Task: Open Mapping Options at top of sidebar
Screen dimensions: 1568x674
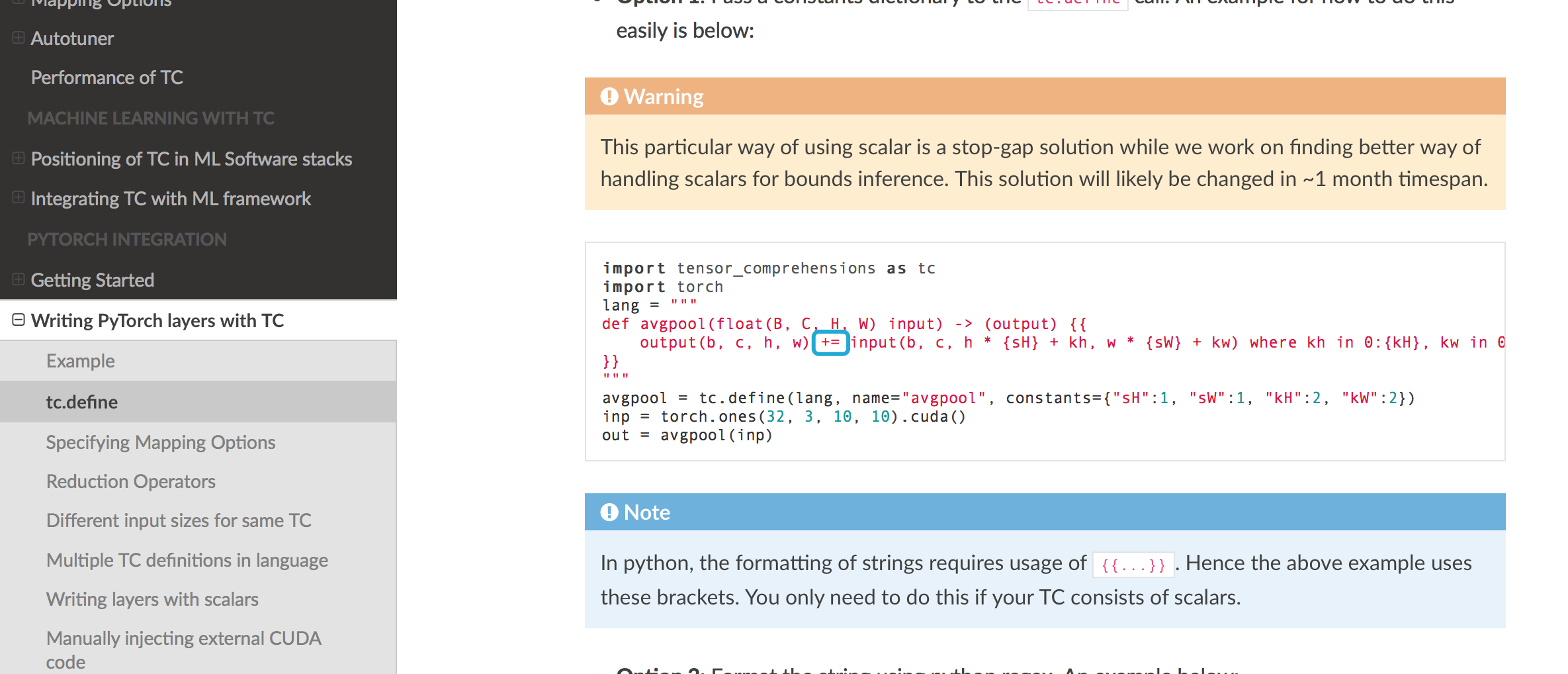Action: 103,3
